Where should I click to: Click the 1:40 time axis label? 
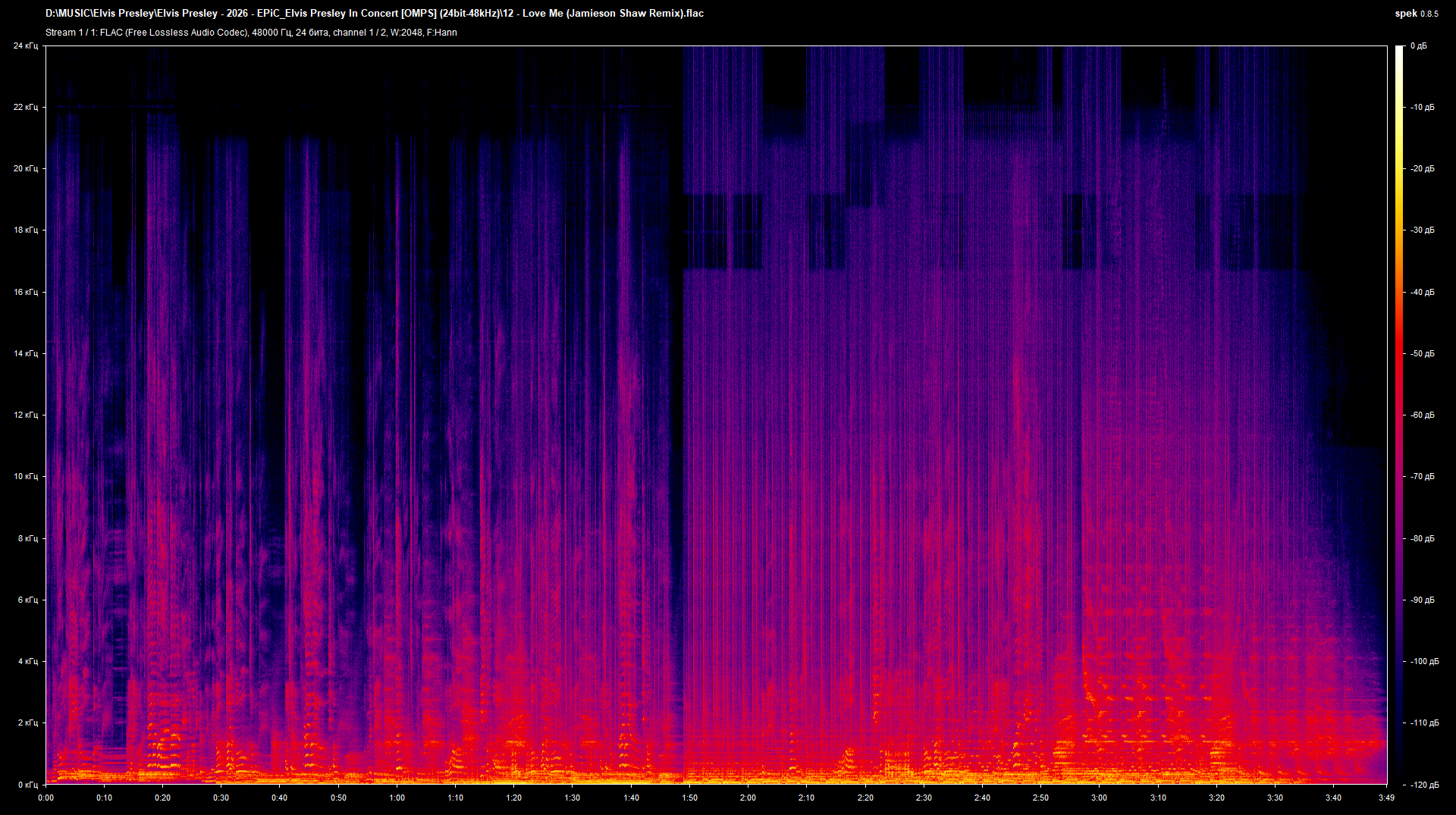pyautogui.click(x=632, y=798)
